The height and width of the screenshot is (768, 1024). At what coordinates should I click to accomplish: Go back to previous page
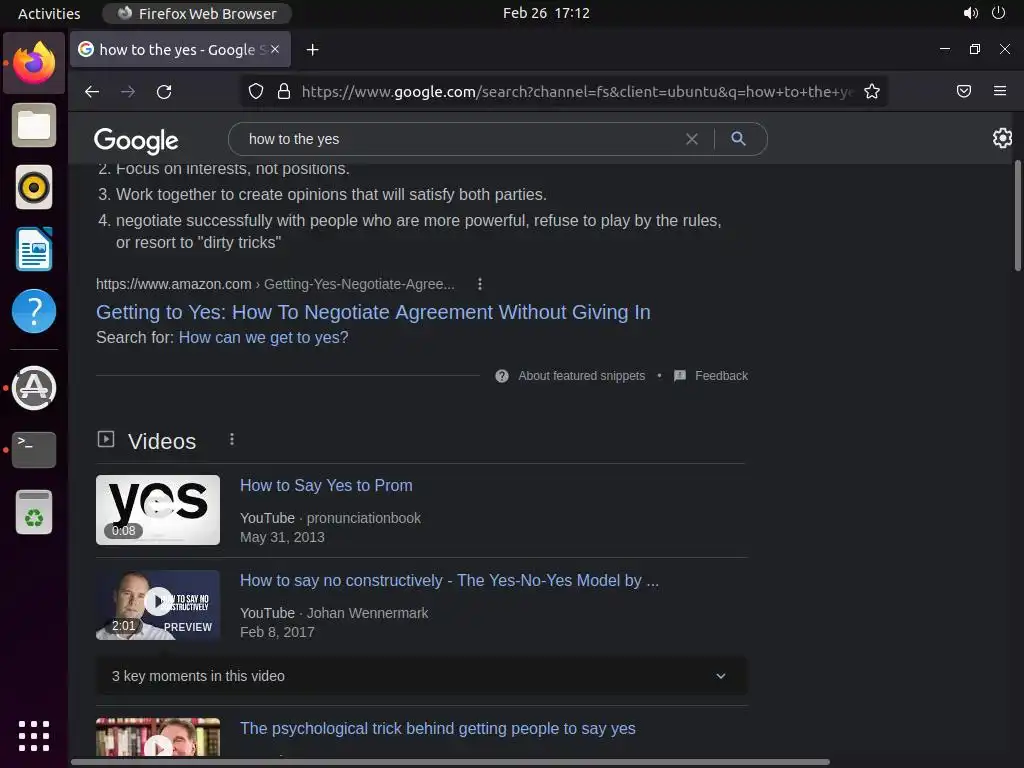coord(92,91)
